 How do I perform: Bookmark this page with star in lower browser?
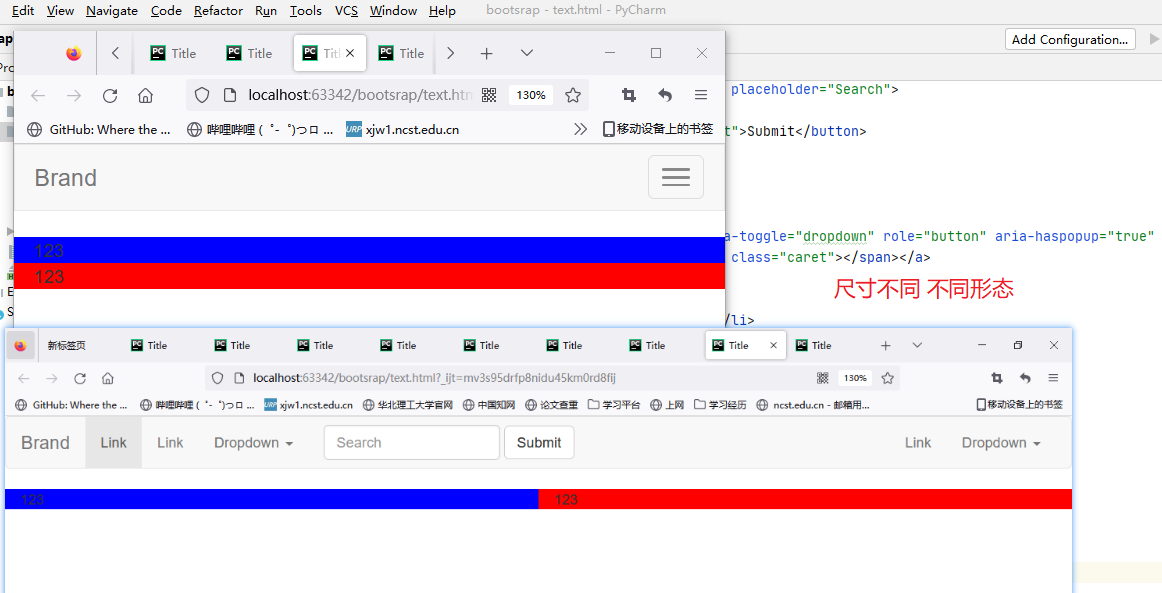tap(888, 378)
